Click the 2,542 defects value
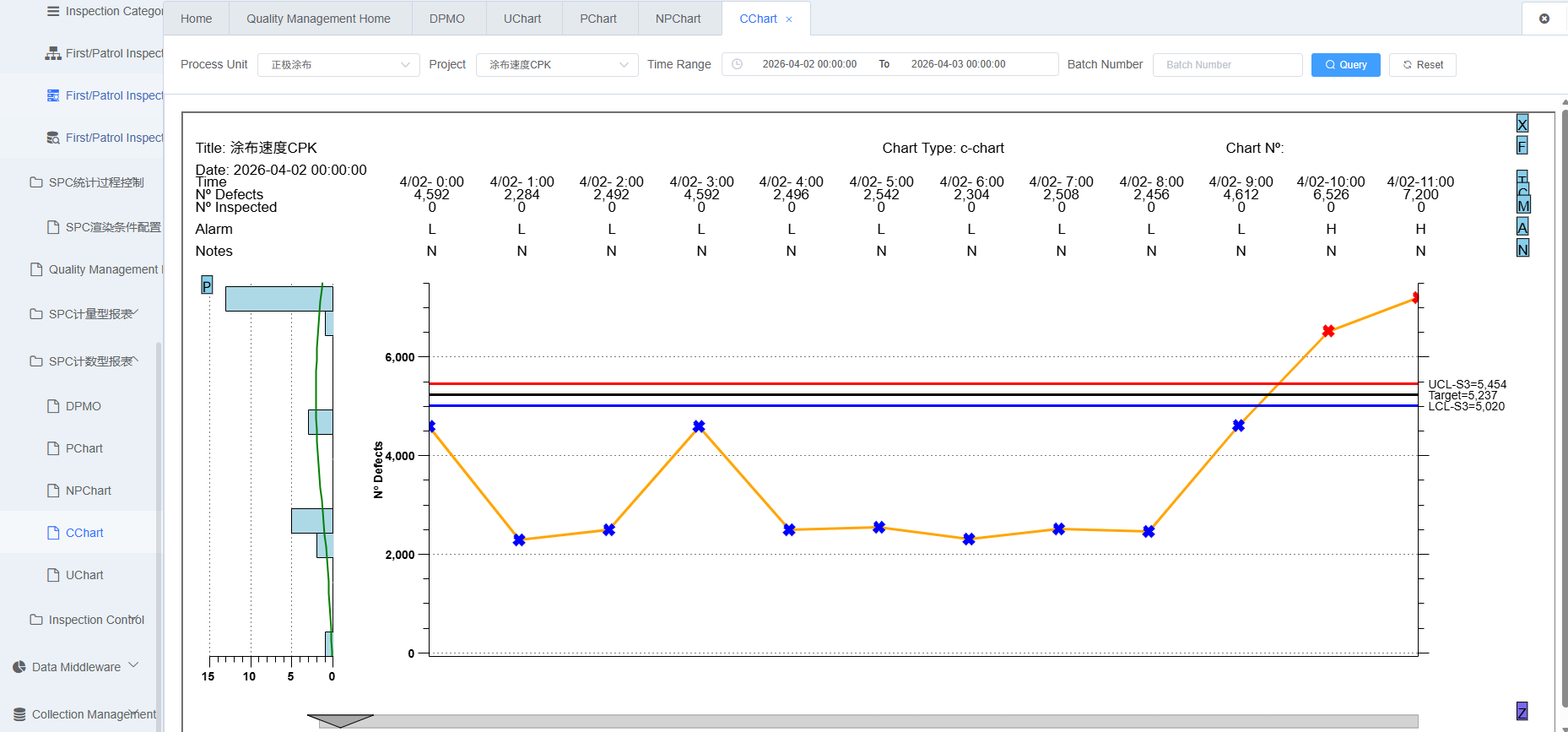 click(881, 194)
